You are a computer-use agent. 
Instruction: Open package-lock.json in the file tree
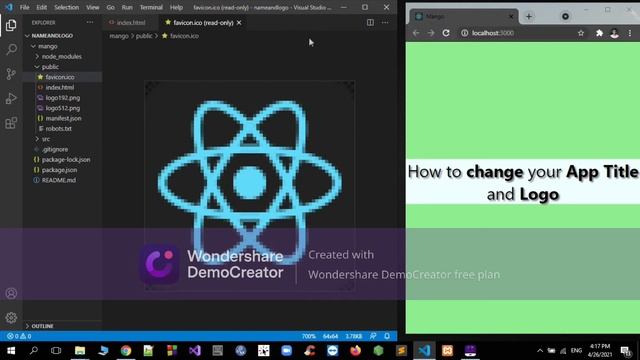pos(66,160)
